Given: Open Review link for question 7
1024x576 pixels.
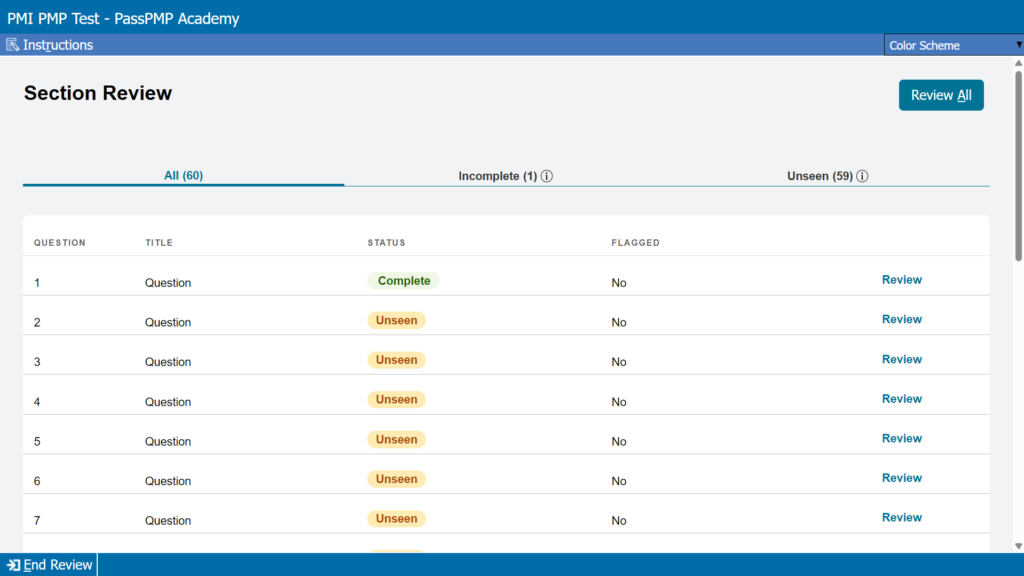Looking at the screenshot, I should [x=902, y=518].
